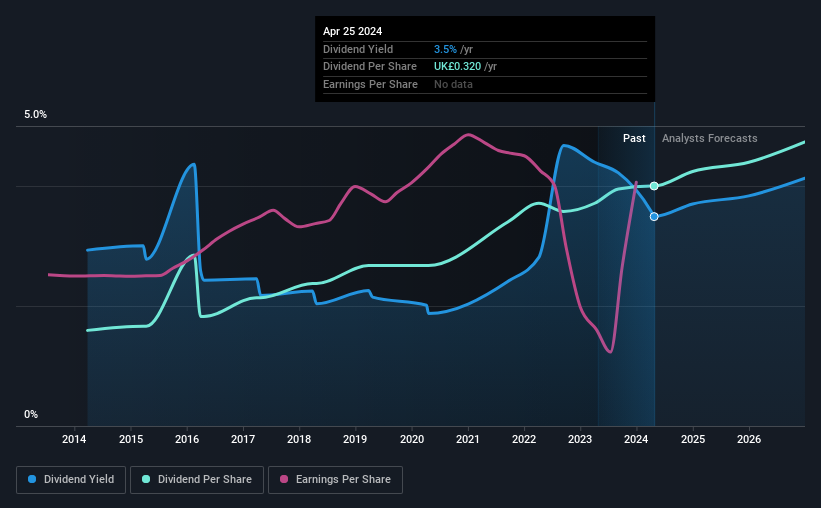
Task: Click the blue Dividend Yield data point marker
Action: (x=654, y=216)
